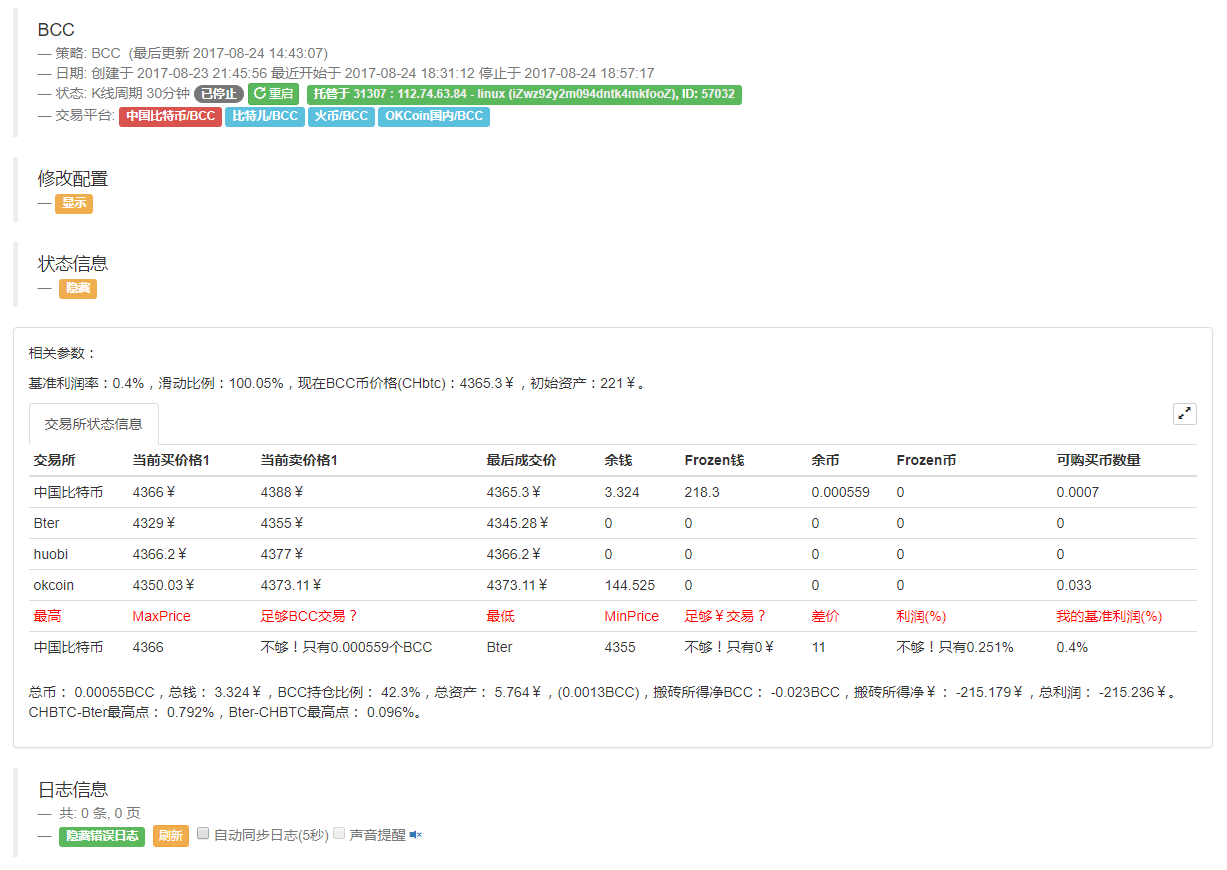Select the red 中国比特币/BCC platform badge
1227x870 pixels.
click(x=170, y=116)
